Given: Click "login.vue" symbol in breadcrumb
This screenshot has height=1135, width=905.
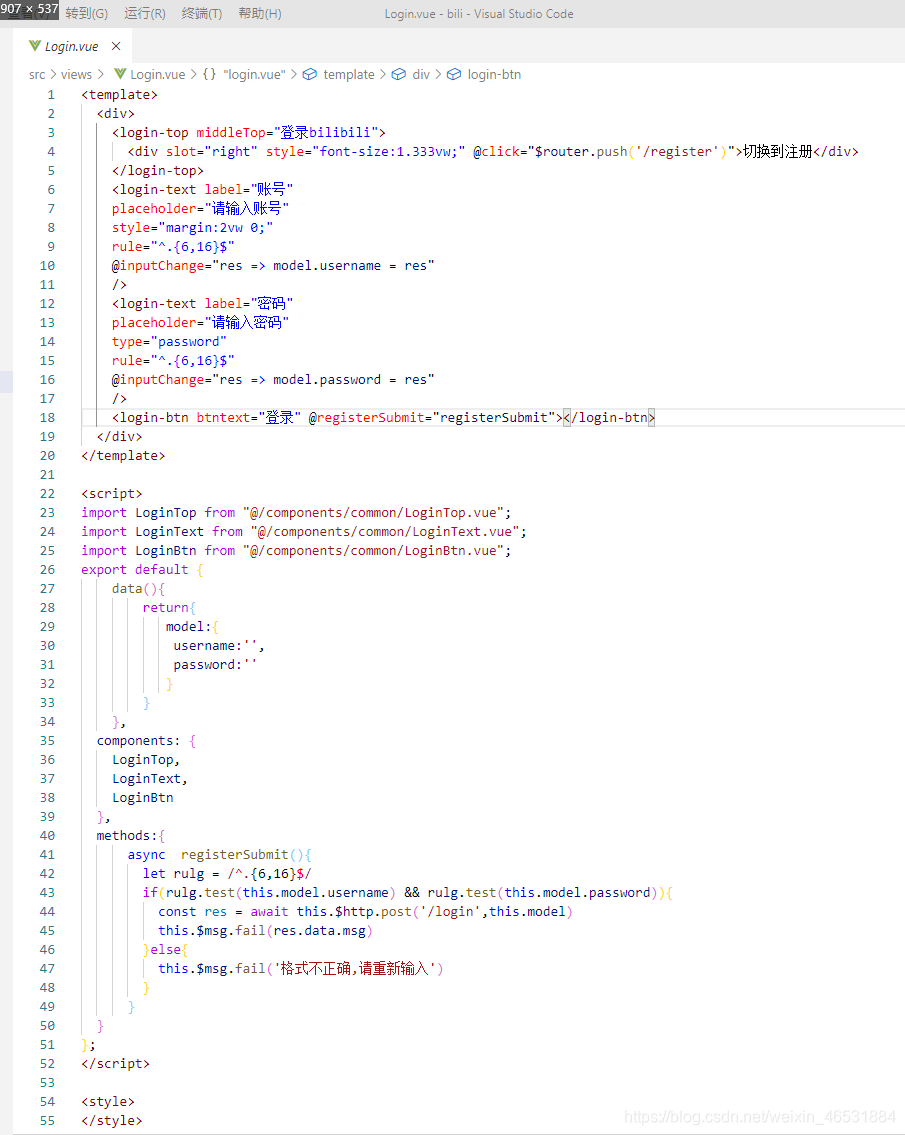Looking at the screenshot, I should (x=254, y=75).
